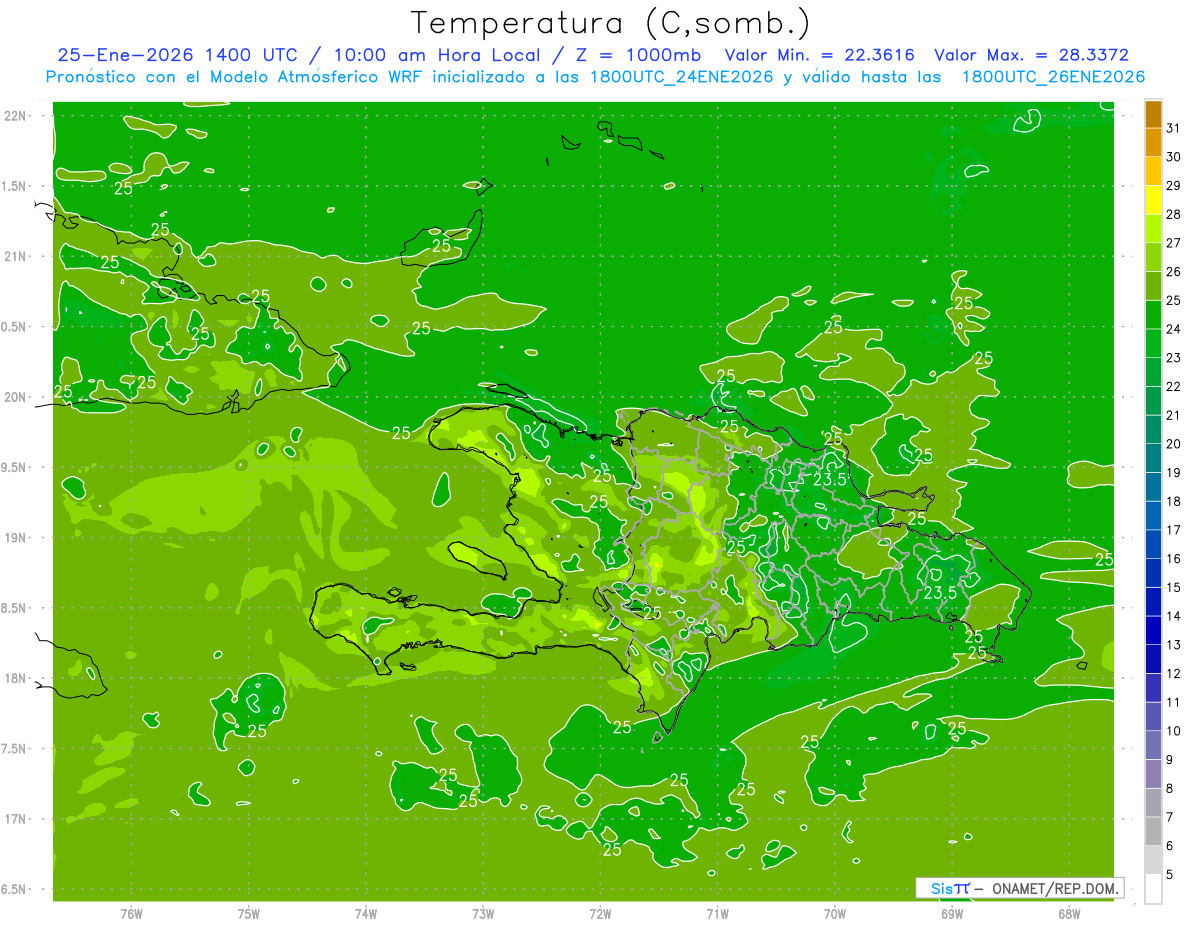Click the orange legend swatch between 29 and 30

[x=1153, y=172]
